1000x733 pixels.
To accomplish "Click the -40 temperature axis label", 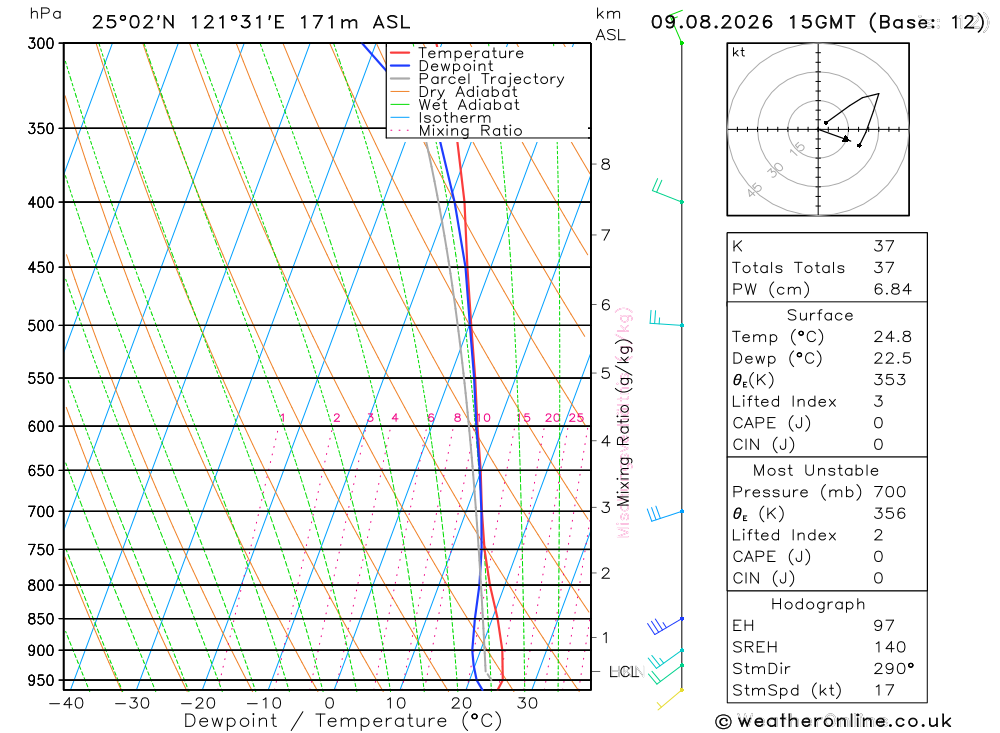I will (66, 704).
